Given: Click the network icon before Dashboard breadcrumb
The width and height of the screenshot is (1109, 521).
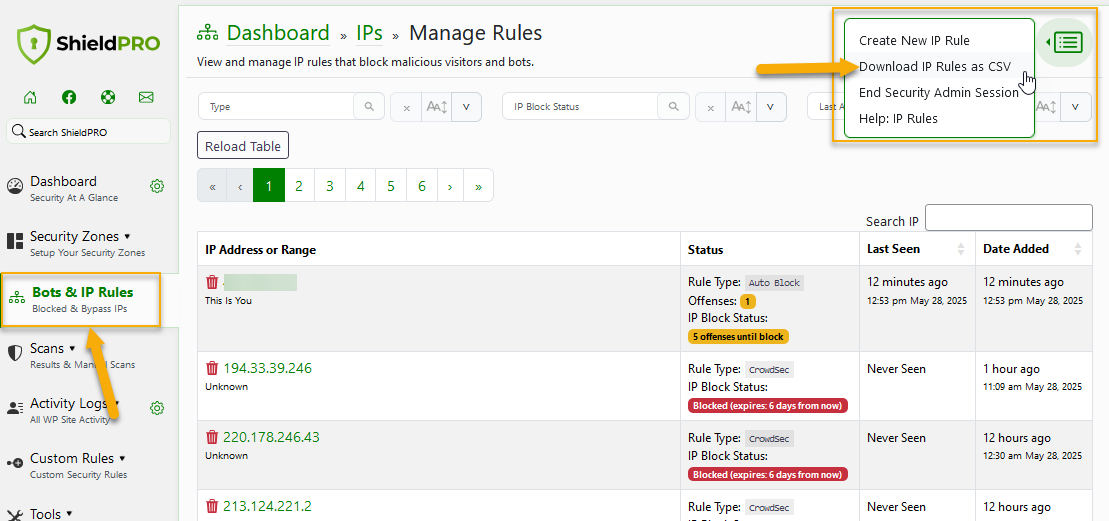Looking at the screenshot, I should [208, 33].
